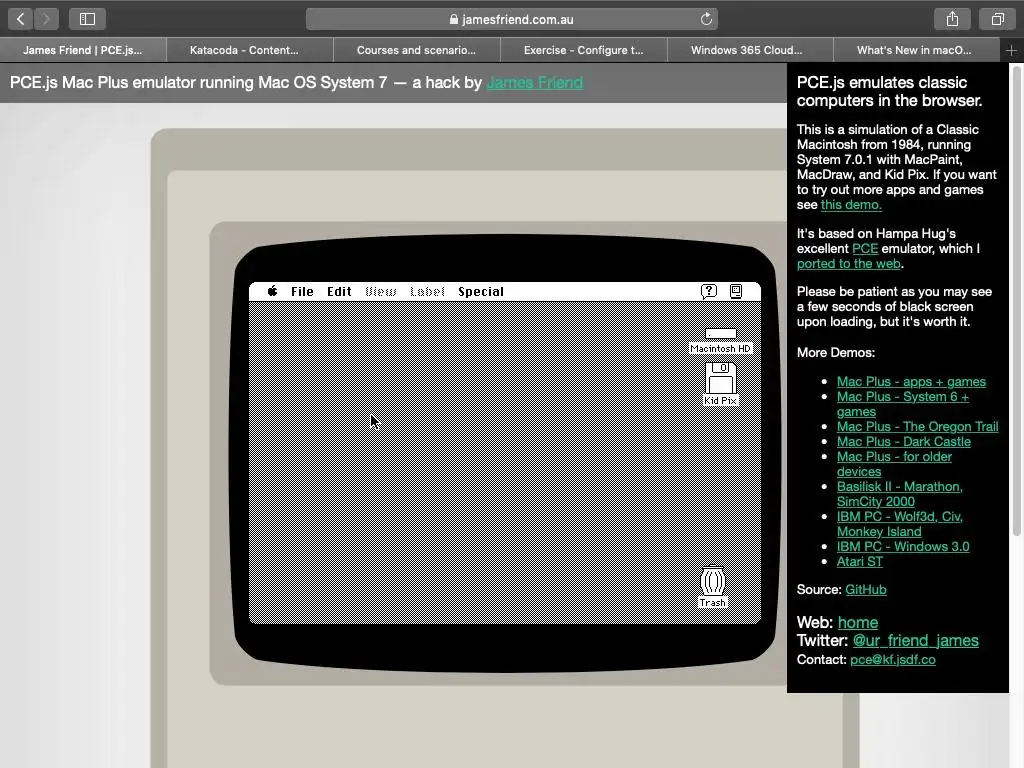Switch to the Katacoda - Content tab
This screenshot has height=768, width=1024.
coord(249,50)
